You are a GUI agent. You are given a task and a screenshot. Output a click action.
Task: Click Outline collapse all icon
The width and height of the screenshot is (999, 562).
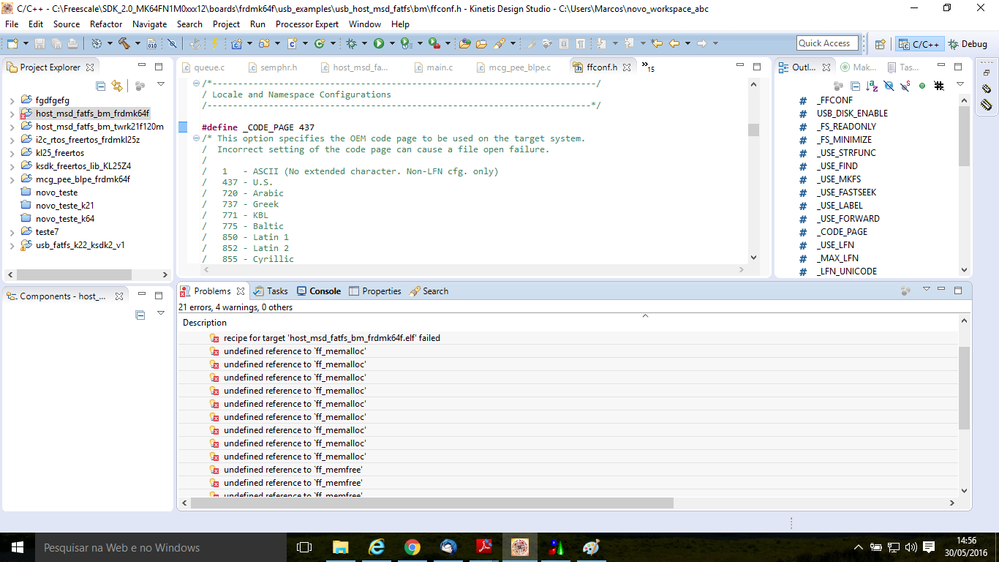pyautogui.click(x=855, y=85)
